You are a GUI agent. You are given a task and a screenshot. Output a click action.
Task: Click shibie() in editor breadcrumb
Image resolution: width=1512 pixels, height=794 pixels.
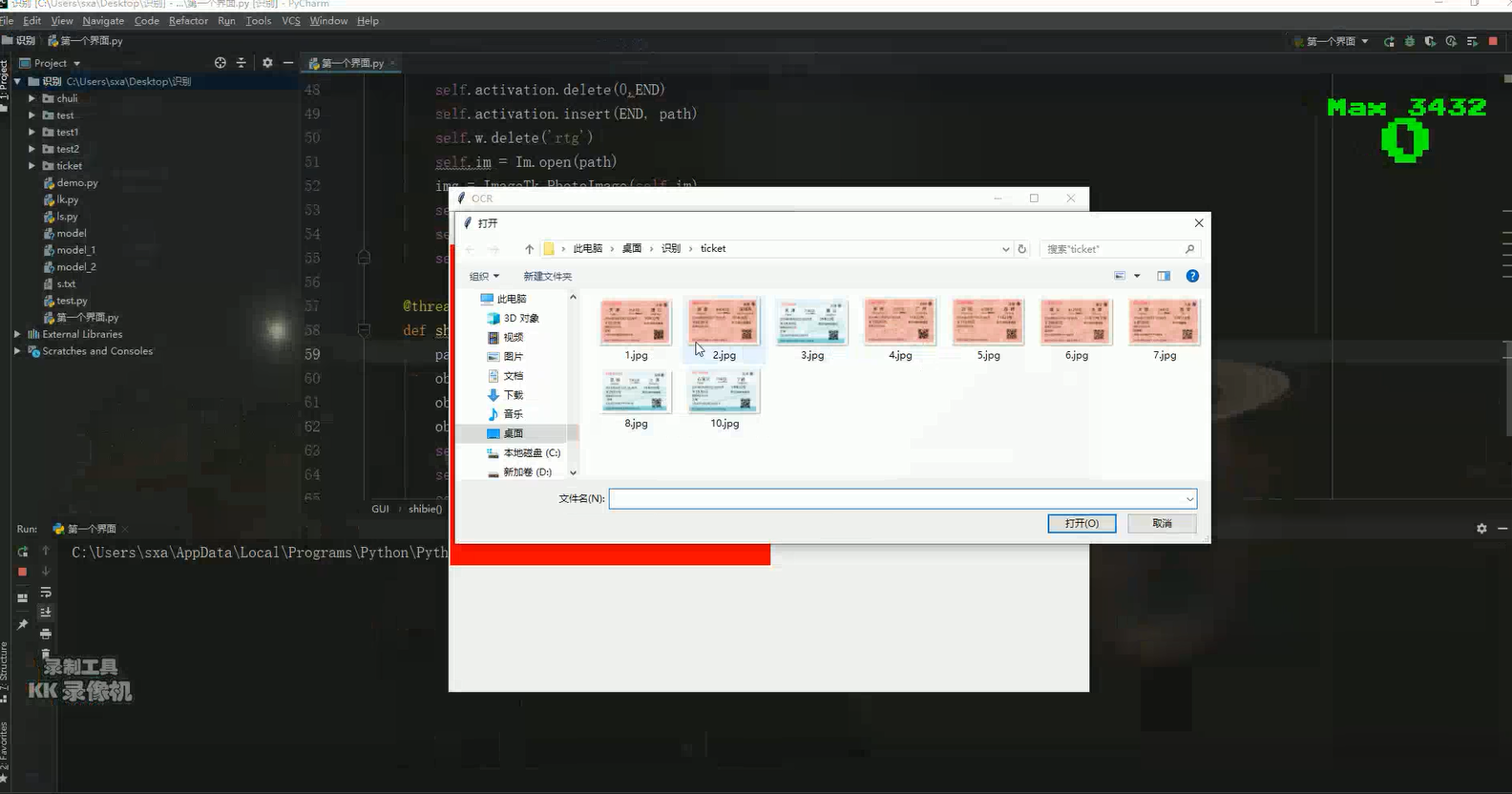[426, 509]
